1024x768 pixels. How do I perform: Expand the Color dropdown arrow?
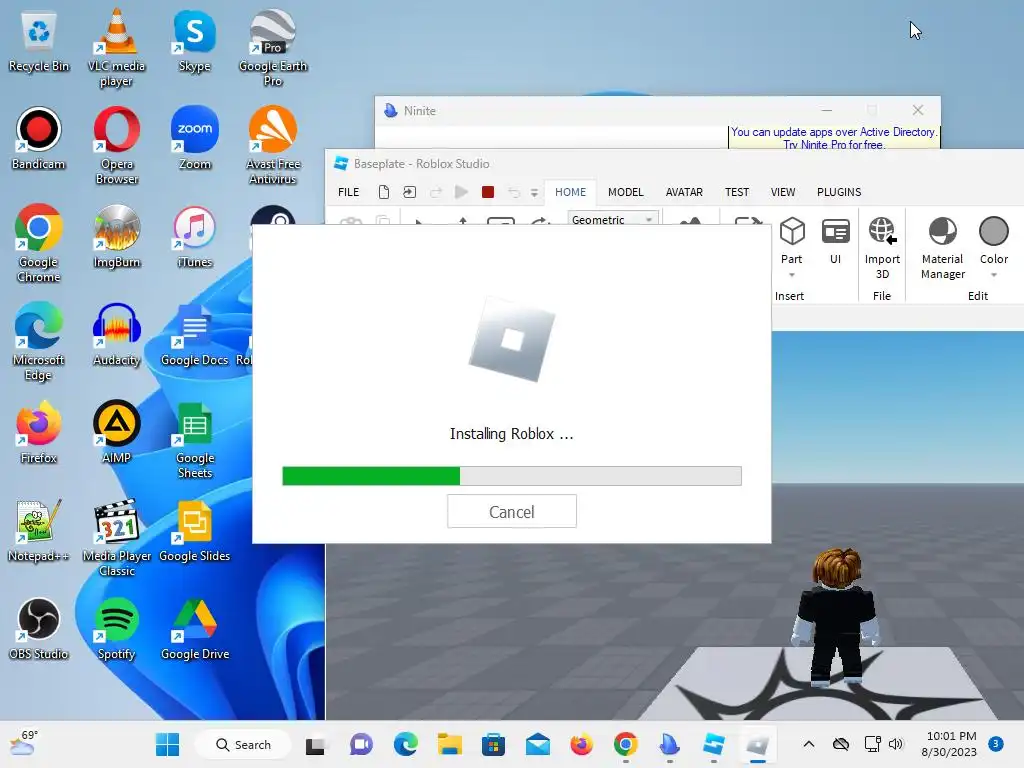(x=993, y=275)
